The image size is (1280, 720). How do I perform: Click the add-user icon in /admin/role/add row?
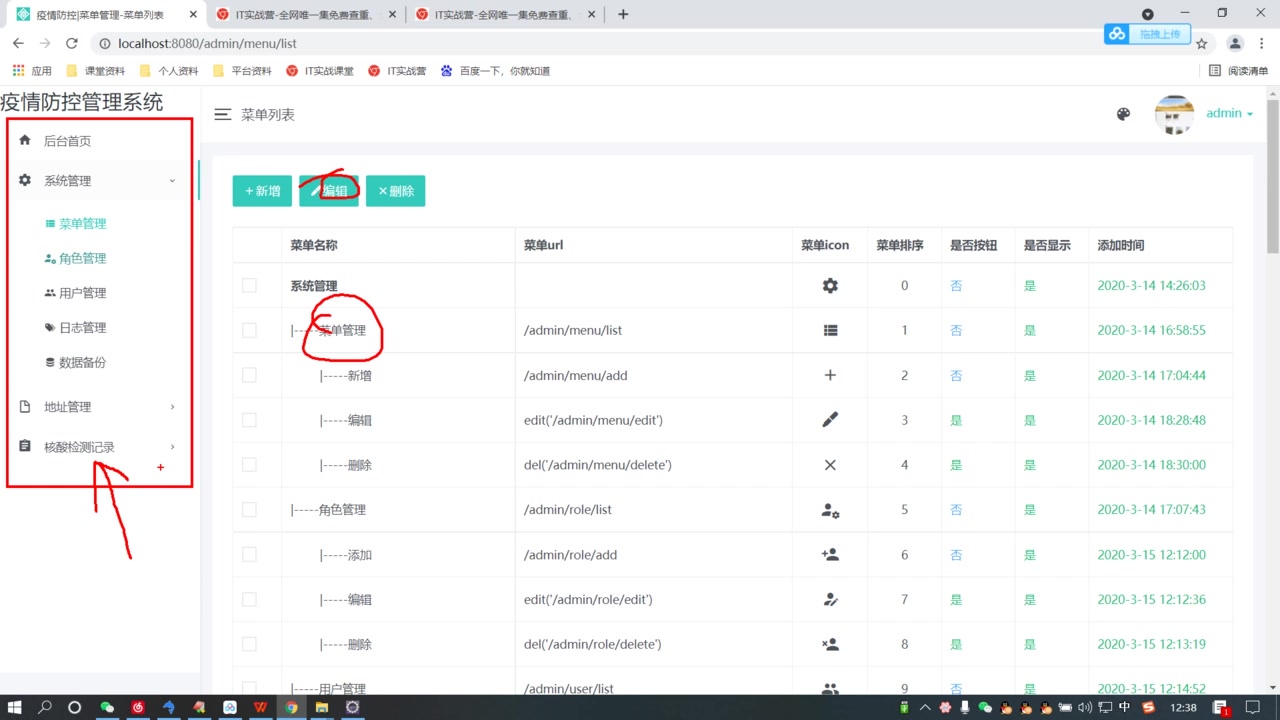pyautogui.click(x=830, y=554)
